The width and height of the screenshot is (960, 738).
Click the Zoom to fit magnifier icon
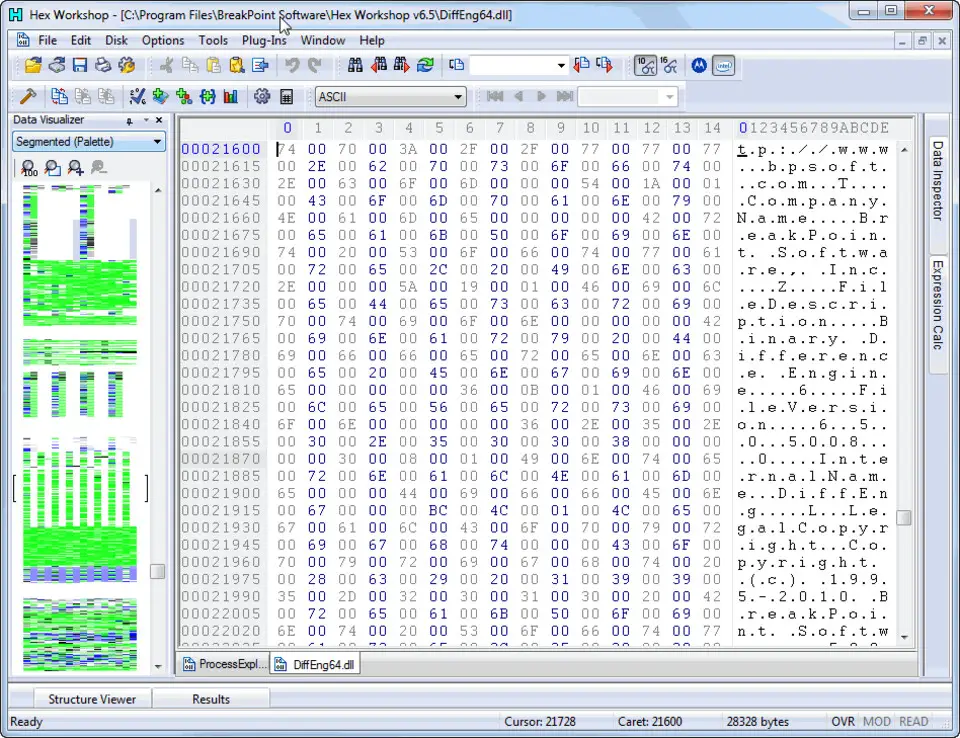pos(53,167)
